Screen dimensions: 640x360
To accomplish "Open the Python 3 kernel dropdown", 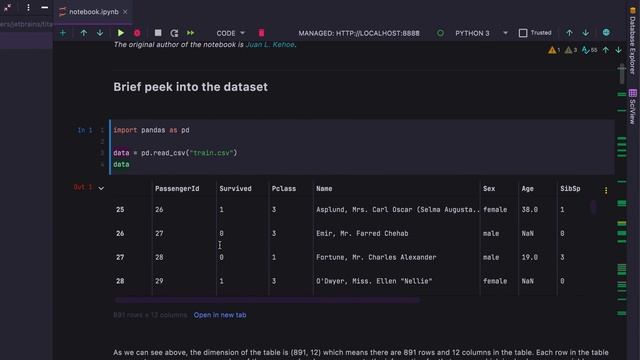I will 481,33.
